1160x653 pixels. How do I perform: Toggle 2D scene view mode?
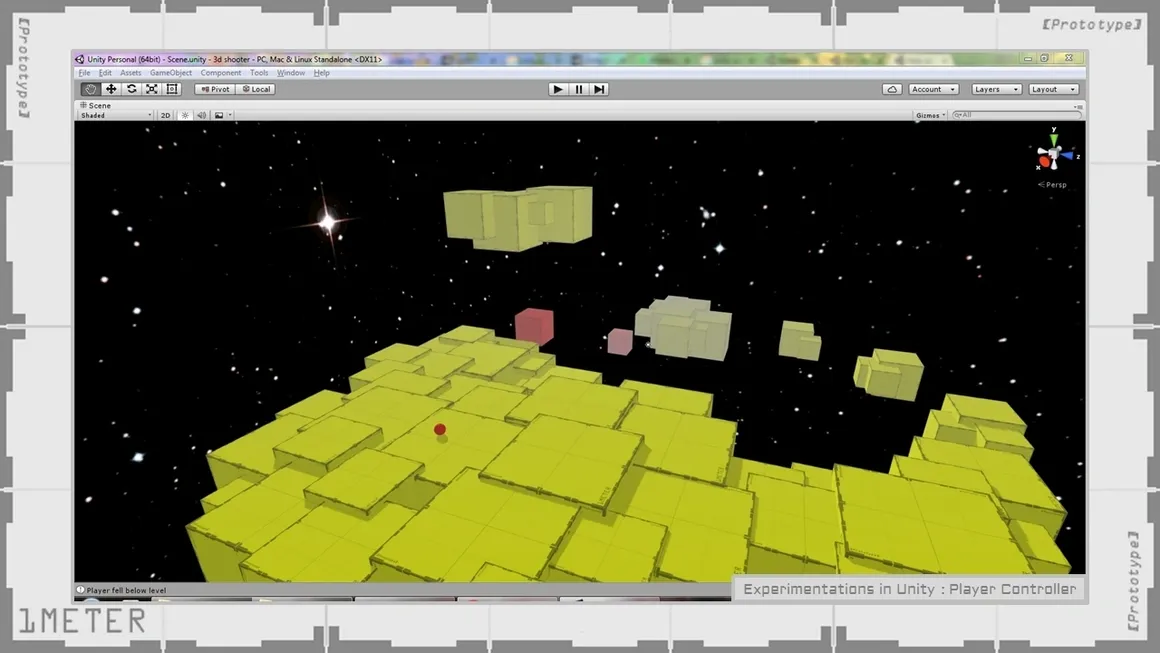166,115
